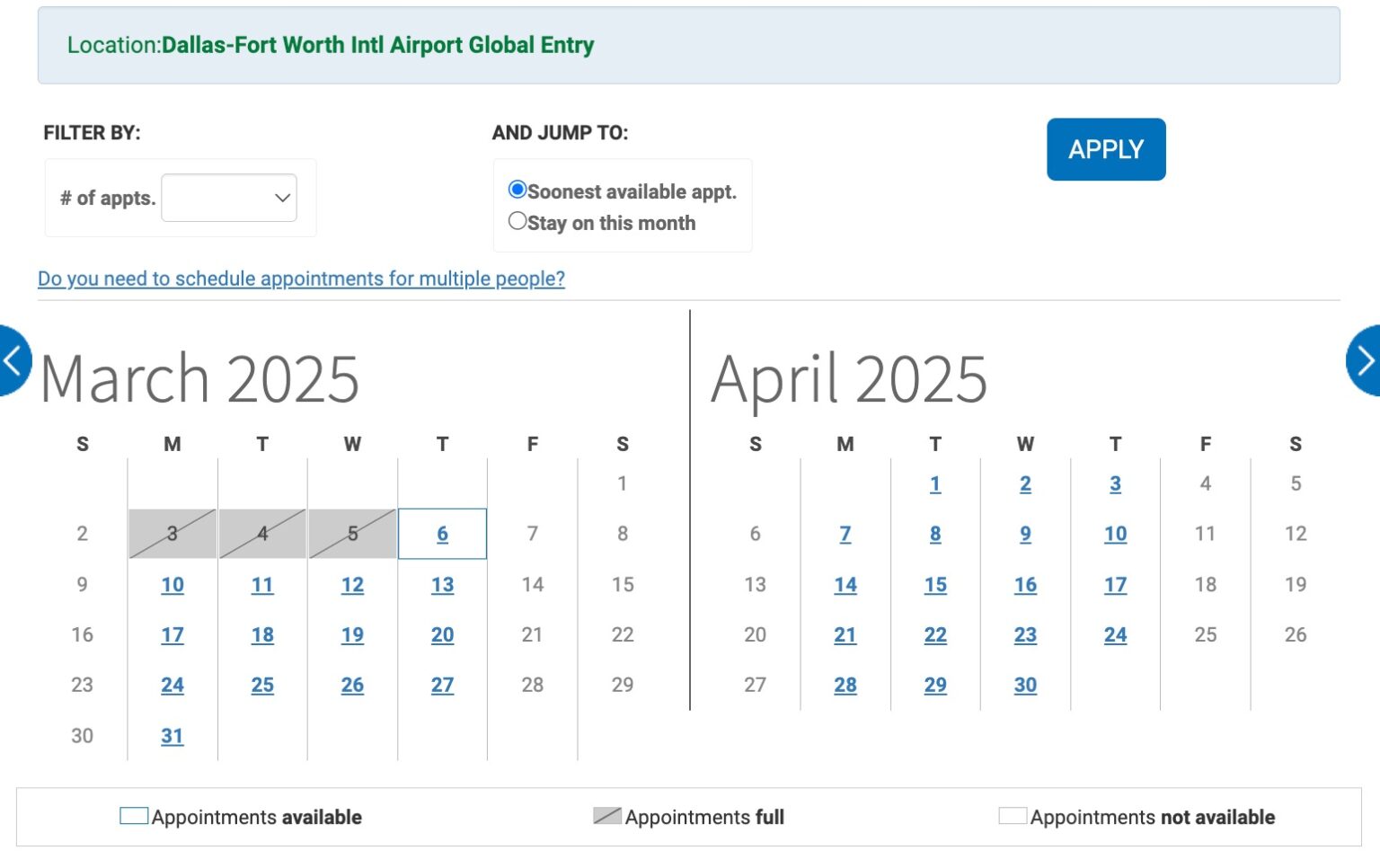The image size is (1380, 868).
Task: Click the full appointment day March 3
Action: 172,533
